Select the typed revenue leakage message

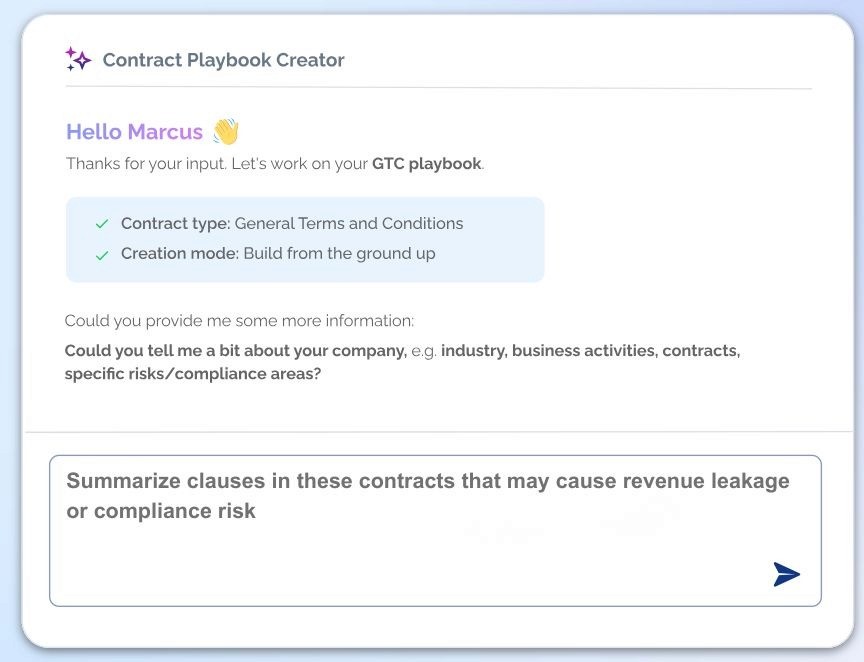tap(428, 494)
